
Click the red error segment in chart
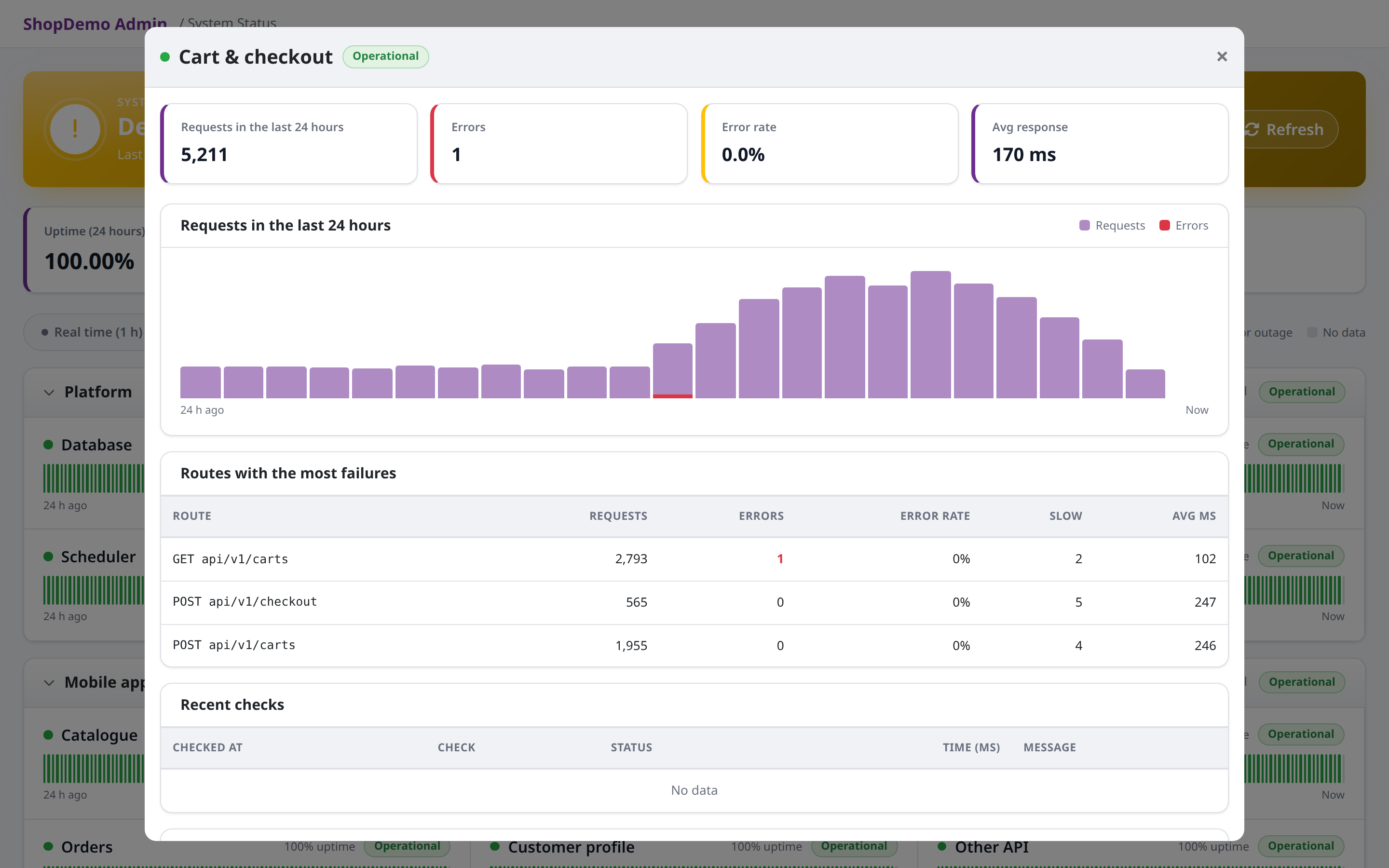(x=673, y=396)
